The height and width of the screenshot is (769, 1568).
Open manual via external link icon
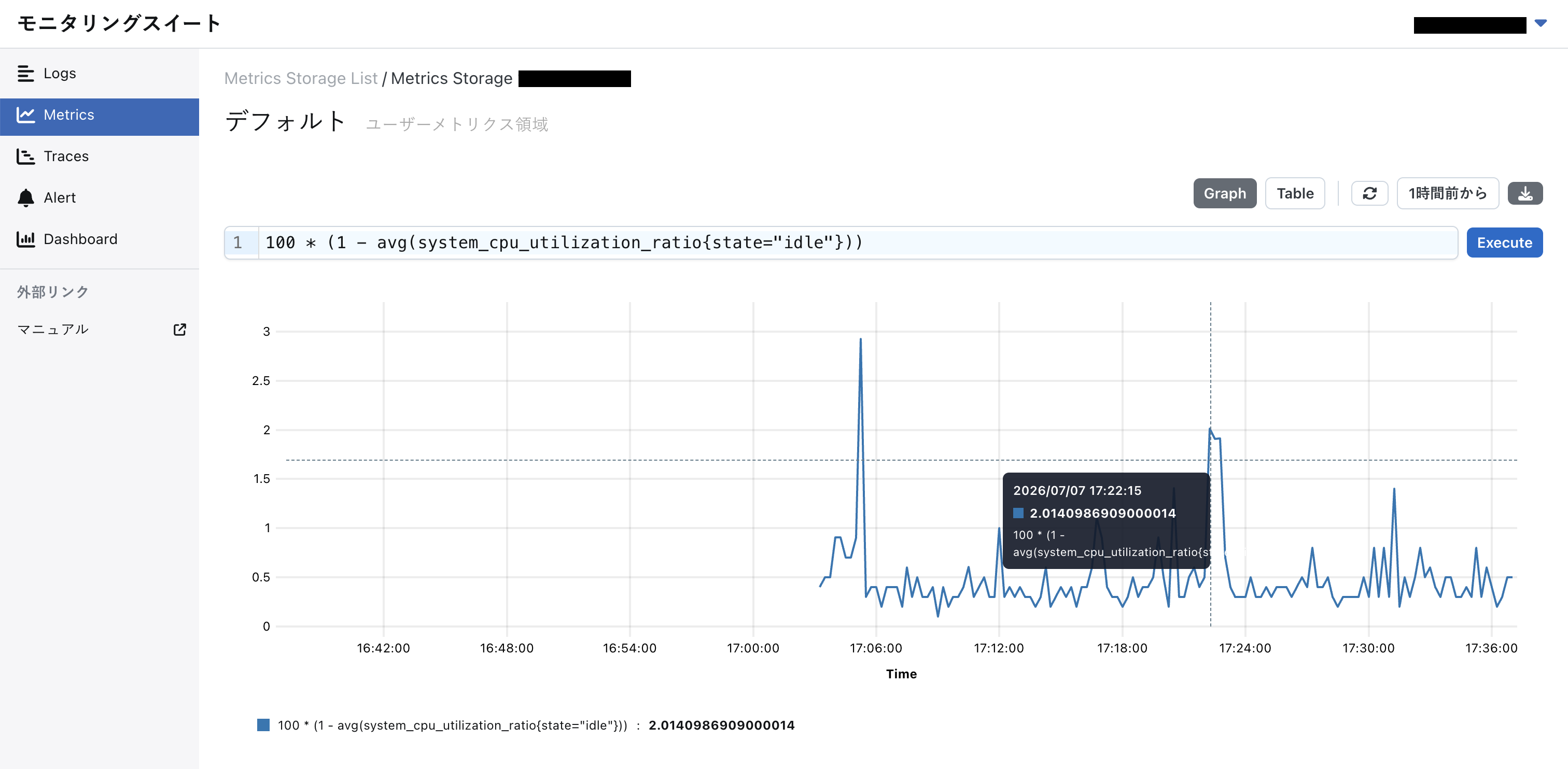click(x=179, y=329)
